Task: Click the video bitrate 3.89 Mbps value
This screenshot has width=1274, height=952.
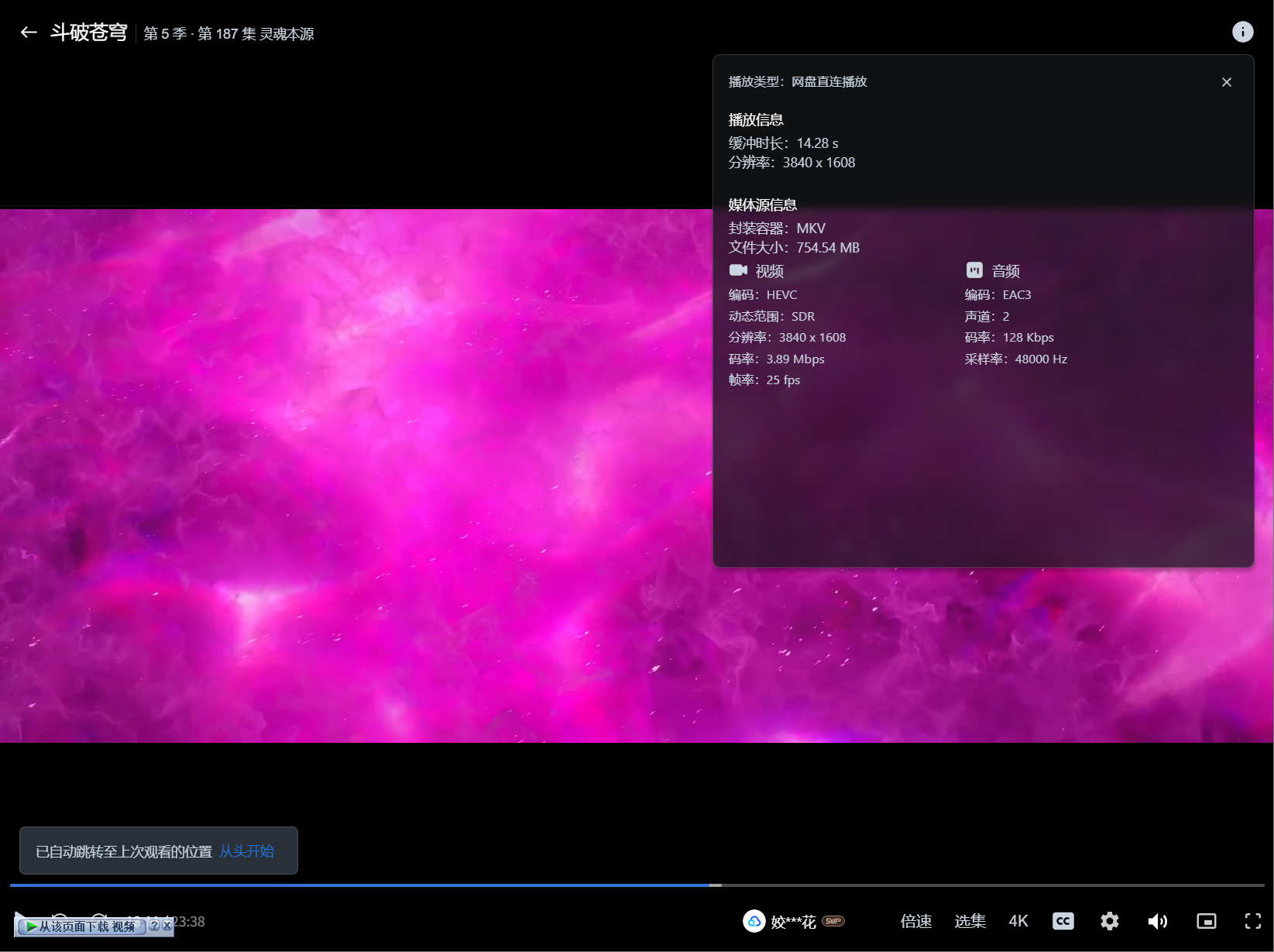Action: (795, 359)
